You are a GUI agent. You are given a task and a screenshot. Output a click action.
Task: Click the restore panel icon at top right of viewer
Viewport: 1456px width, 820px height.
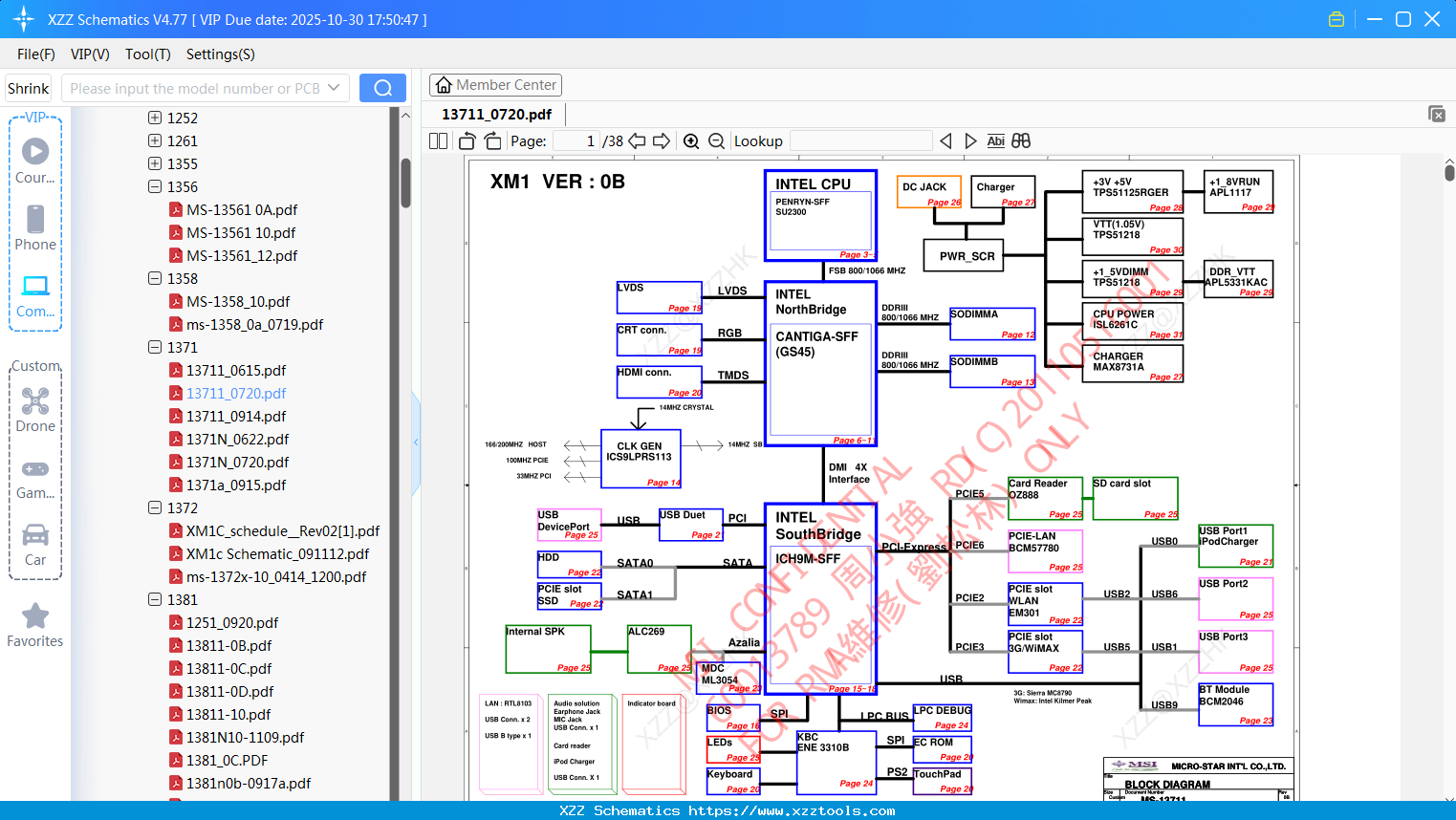coord(1437,114)
